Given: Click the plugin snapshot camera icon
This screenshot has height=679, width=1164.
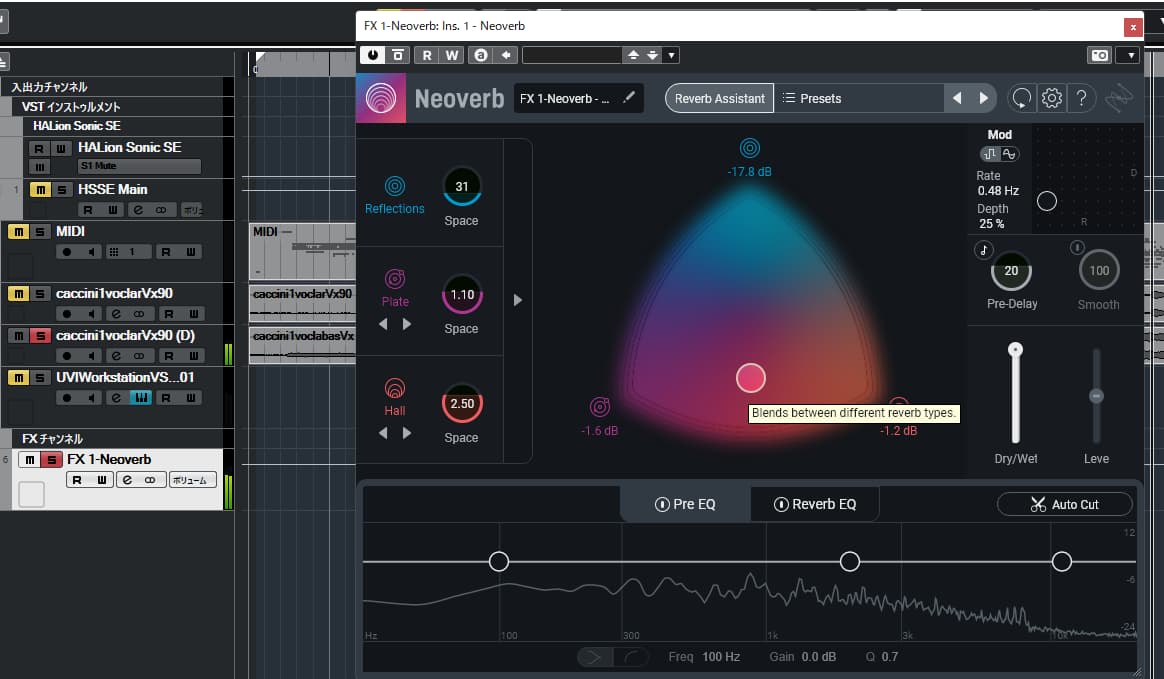Looking at the screenshot, I should [1099, 55].
